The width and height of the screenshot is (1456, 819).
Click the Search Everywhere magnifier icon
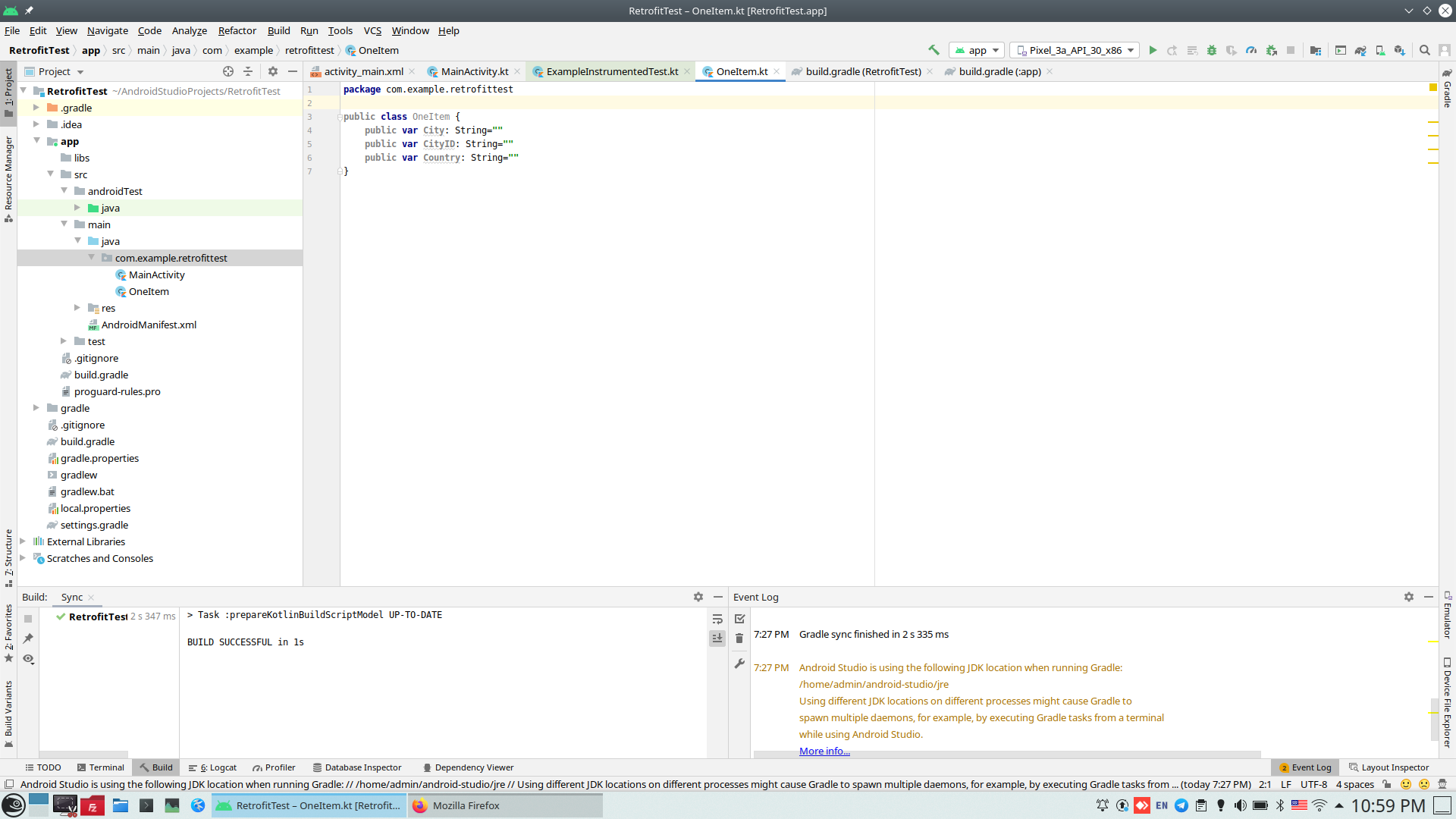(1425, 50)
